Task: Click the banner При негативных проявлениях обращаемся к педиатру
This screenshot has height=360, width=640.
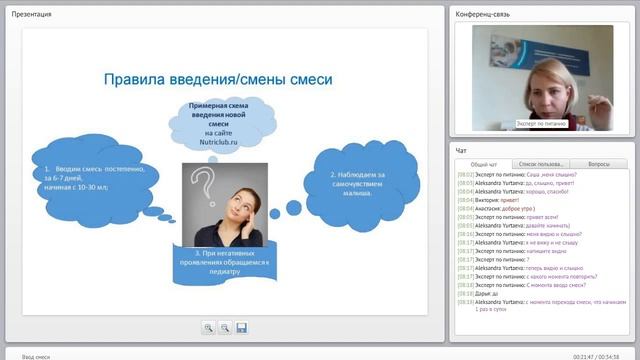Action: [224, 262]
